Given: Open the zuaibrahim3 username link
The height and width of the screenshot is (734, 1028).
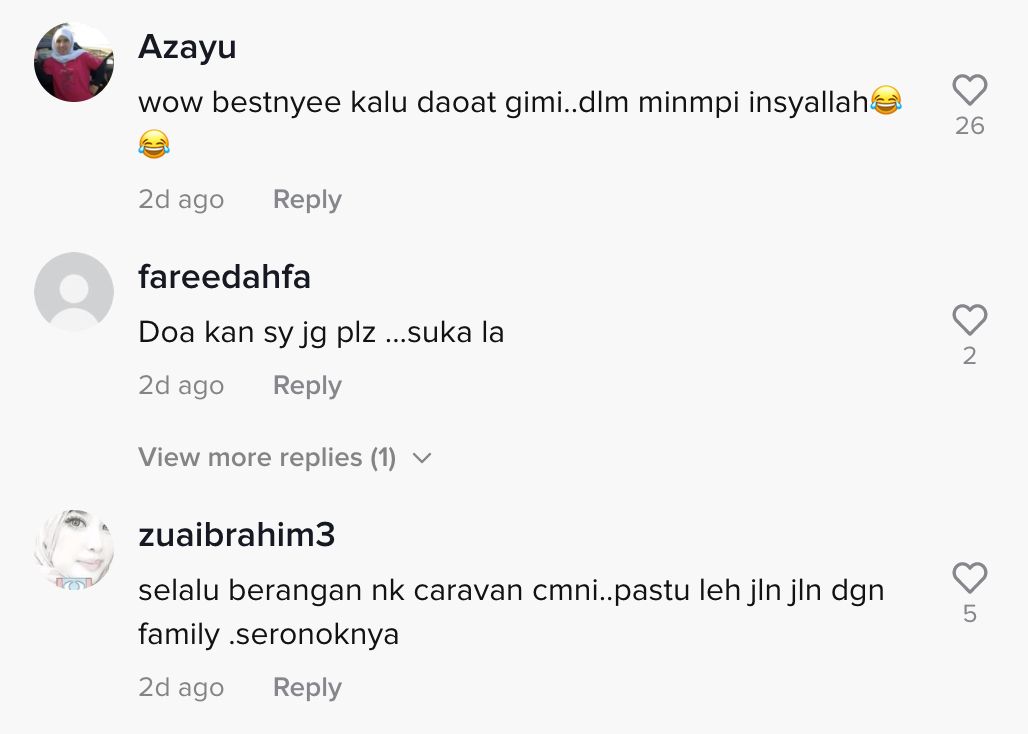Looking at the screenshot, I should [x=237, y=535].
